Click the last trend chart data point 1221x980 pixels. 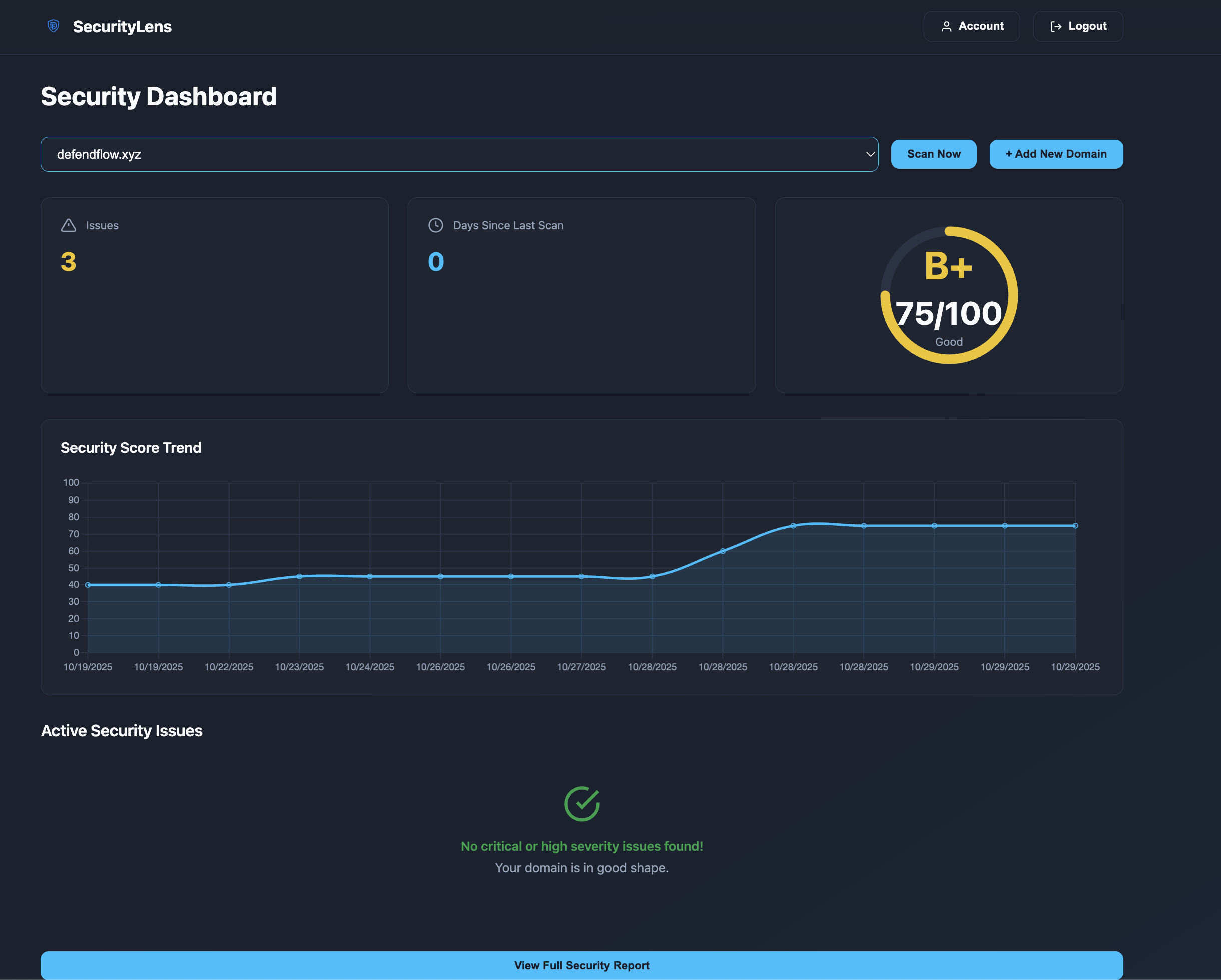[1075, 526]
